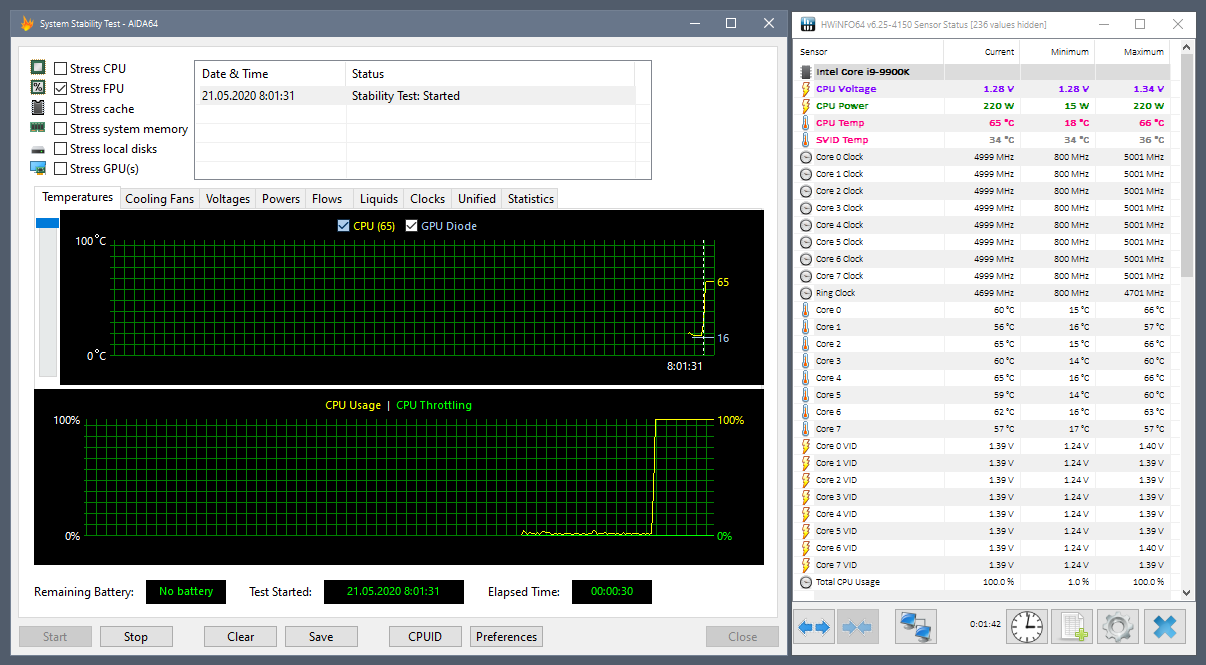Screen dimensions: 1206x665
Task: Enable the Stress CPU checkbox
Action: 61,69
